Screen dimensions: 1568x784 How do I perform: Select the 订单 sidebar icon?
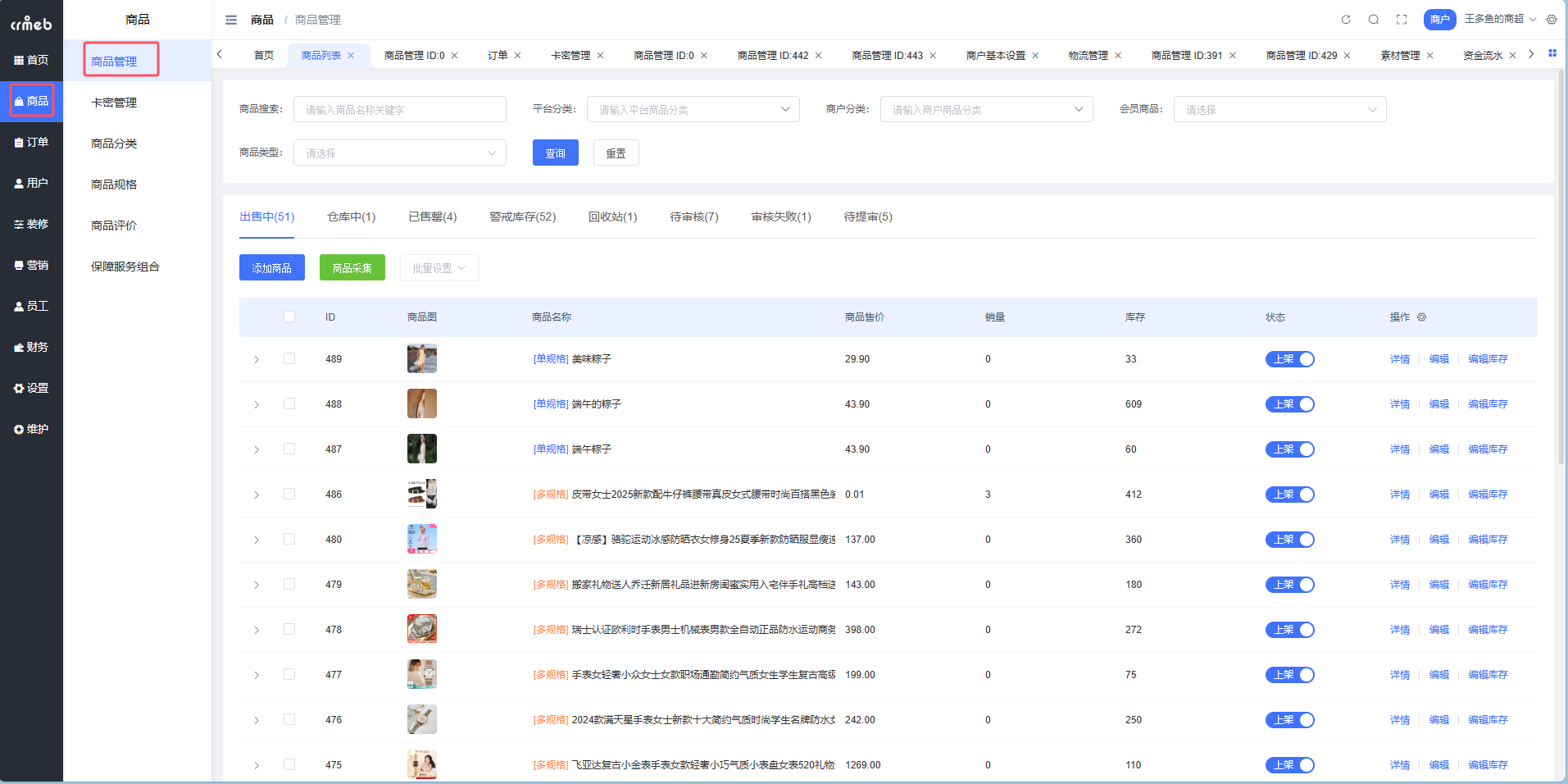tap(31, 141)
